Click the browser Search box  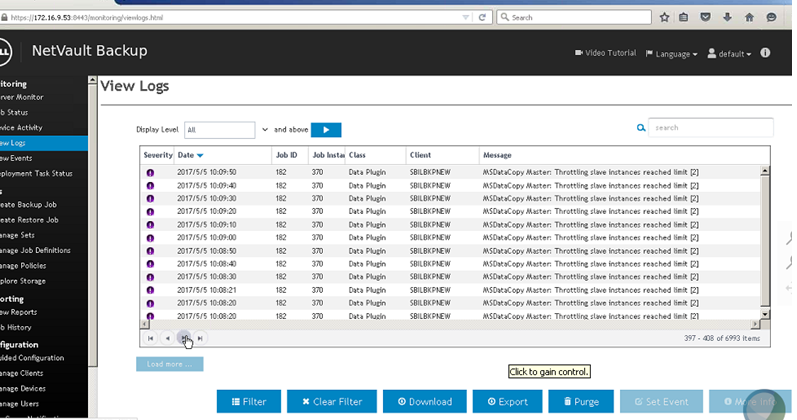point(574,17)
